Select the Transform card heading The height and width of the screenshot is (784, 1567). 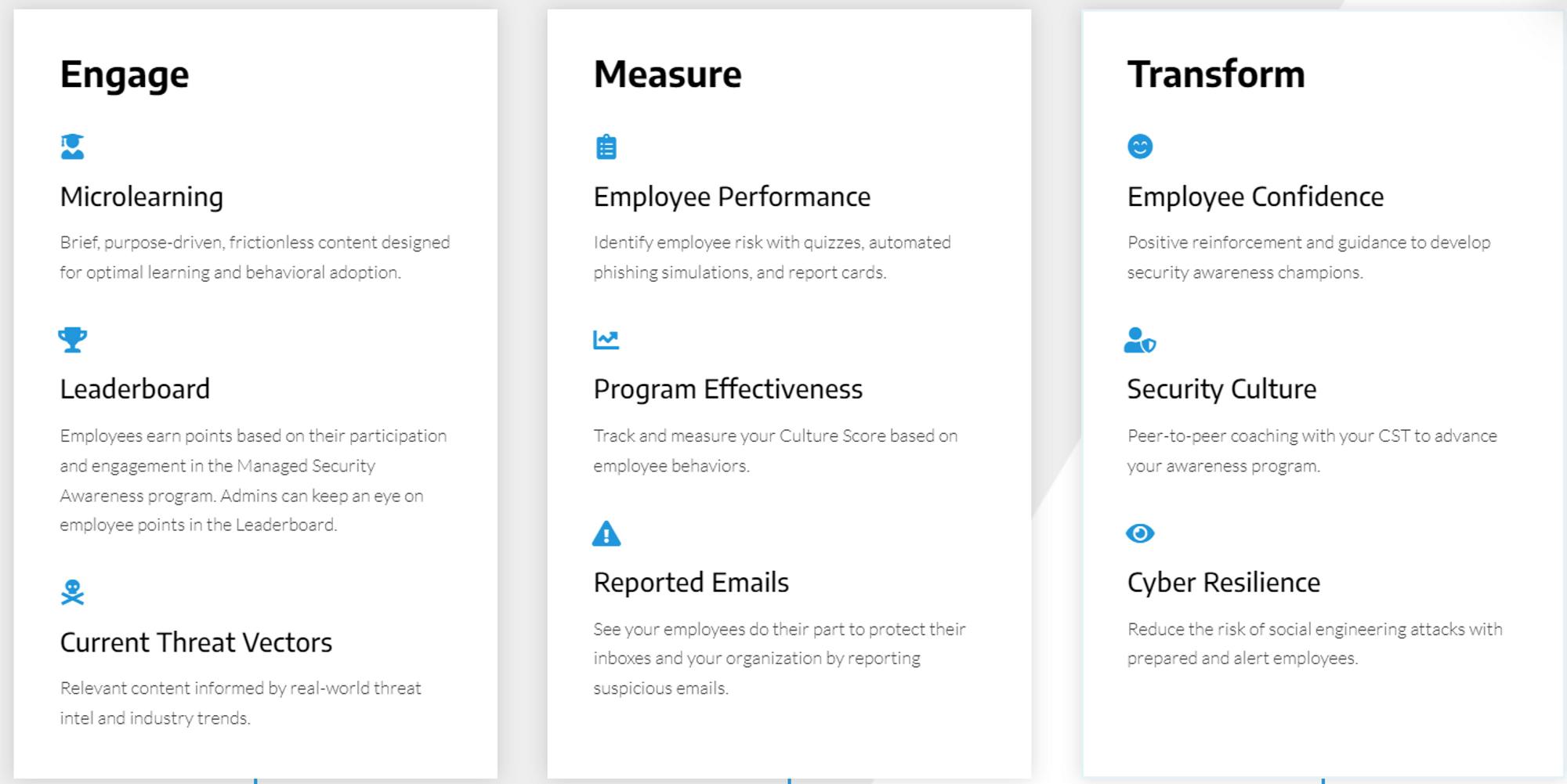[x=1216, y=75]
